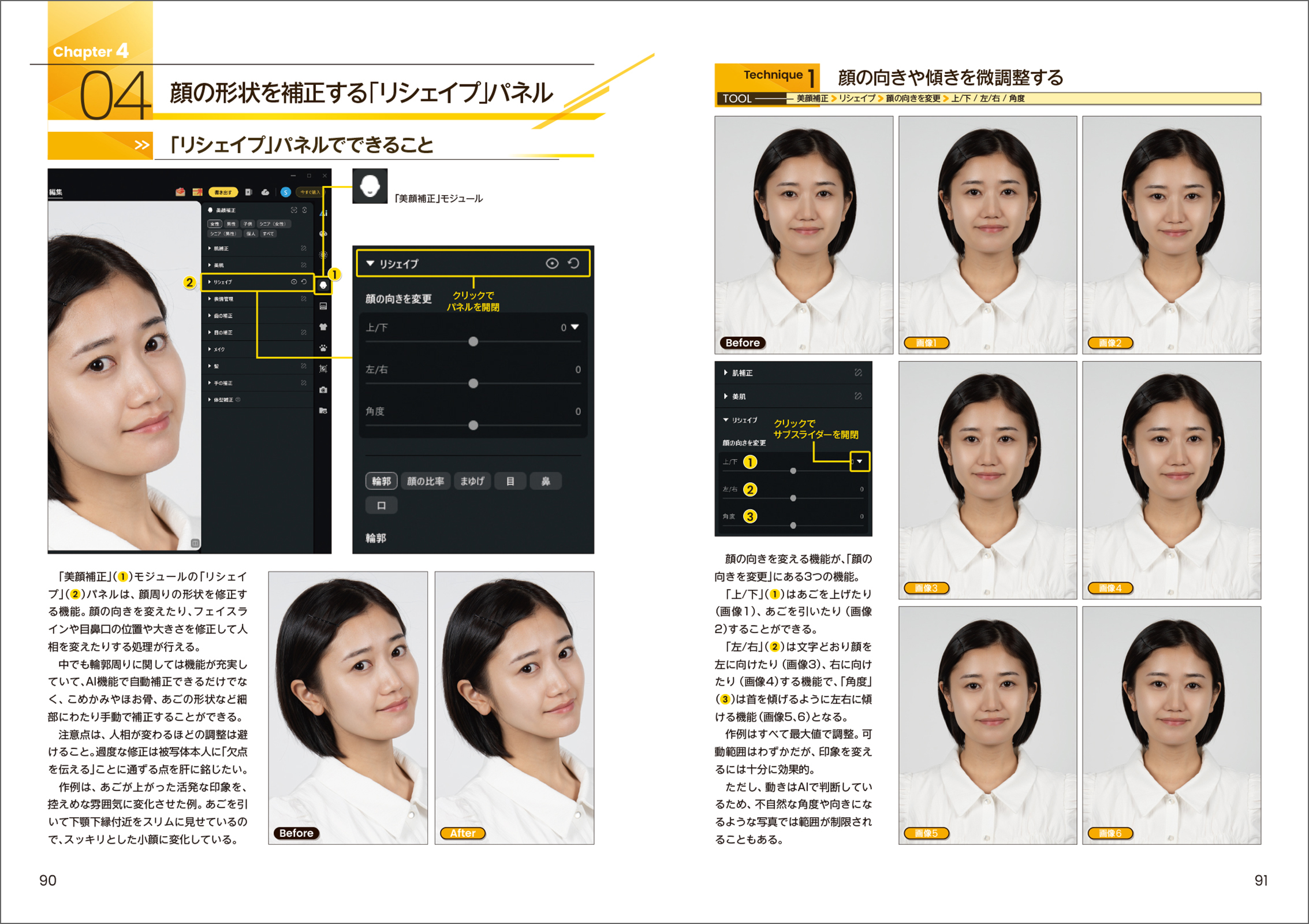Image resolution: width=1309 pixels, height=924 pixels.
Task: Click the 書き出す export button
Action: 222,192
